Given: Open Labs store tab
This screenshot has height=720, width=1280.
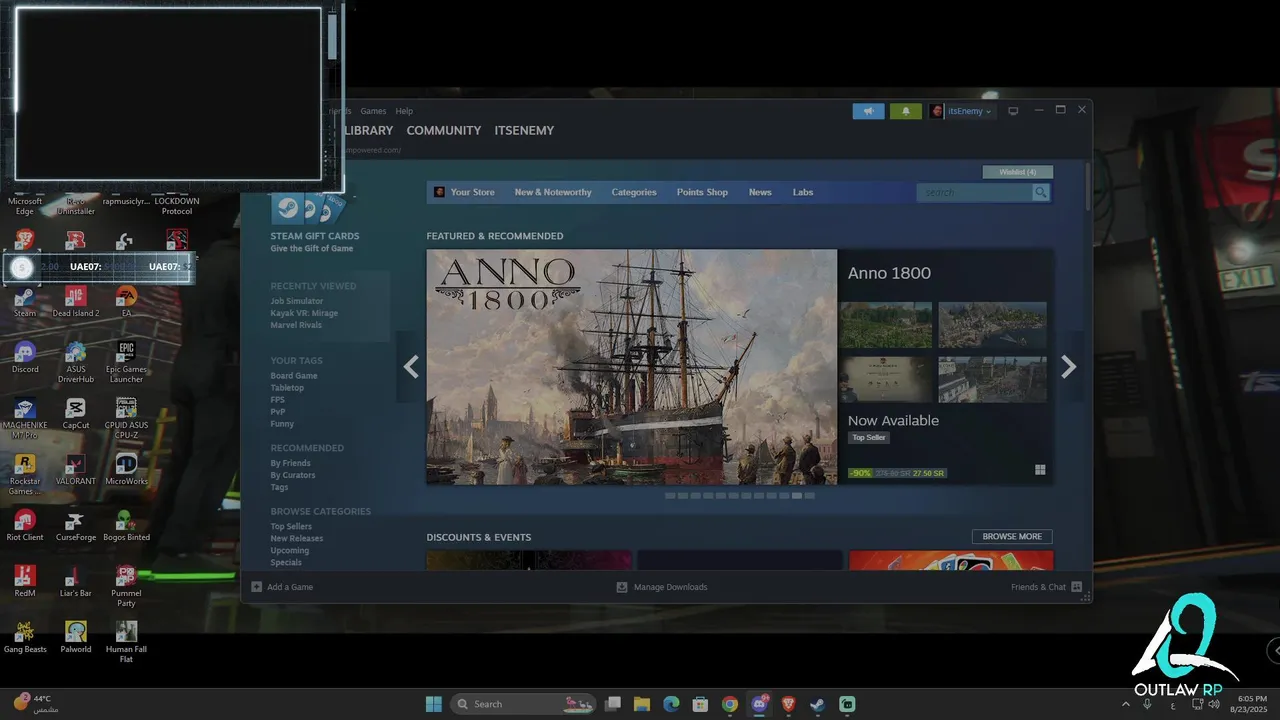Looking at the screenshot, I should pyautogui.click(x=803, y=192).
